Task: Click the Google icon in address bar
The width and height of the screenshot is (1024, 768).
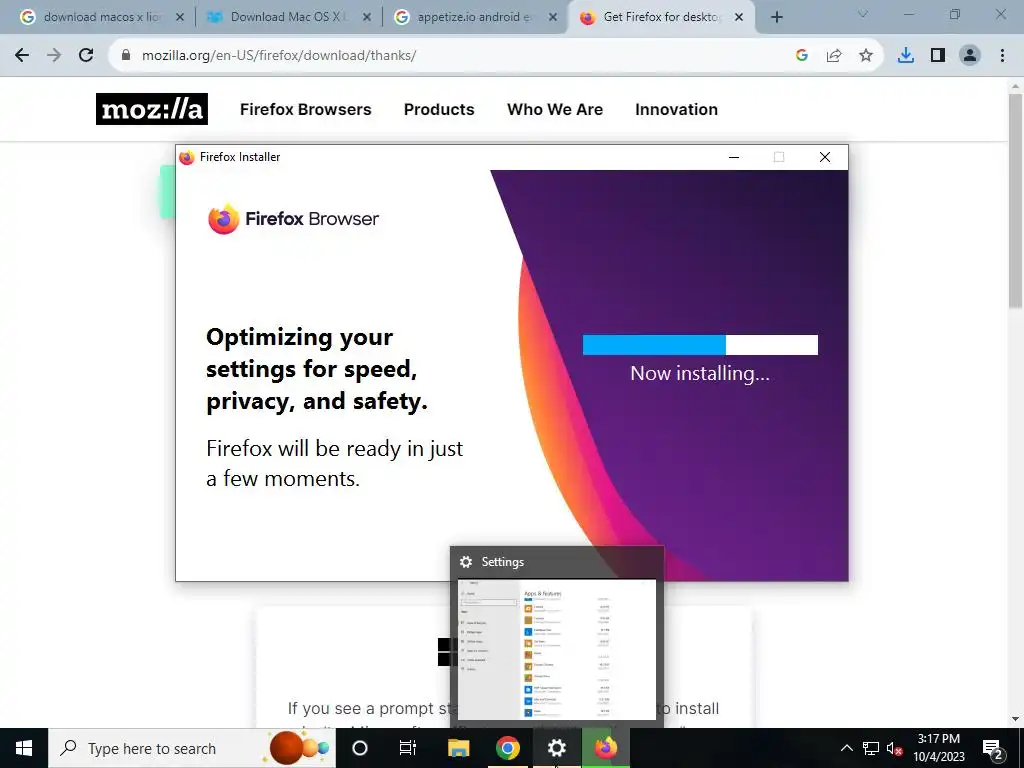Action: (802, 56)
